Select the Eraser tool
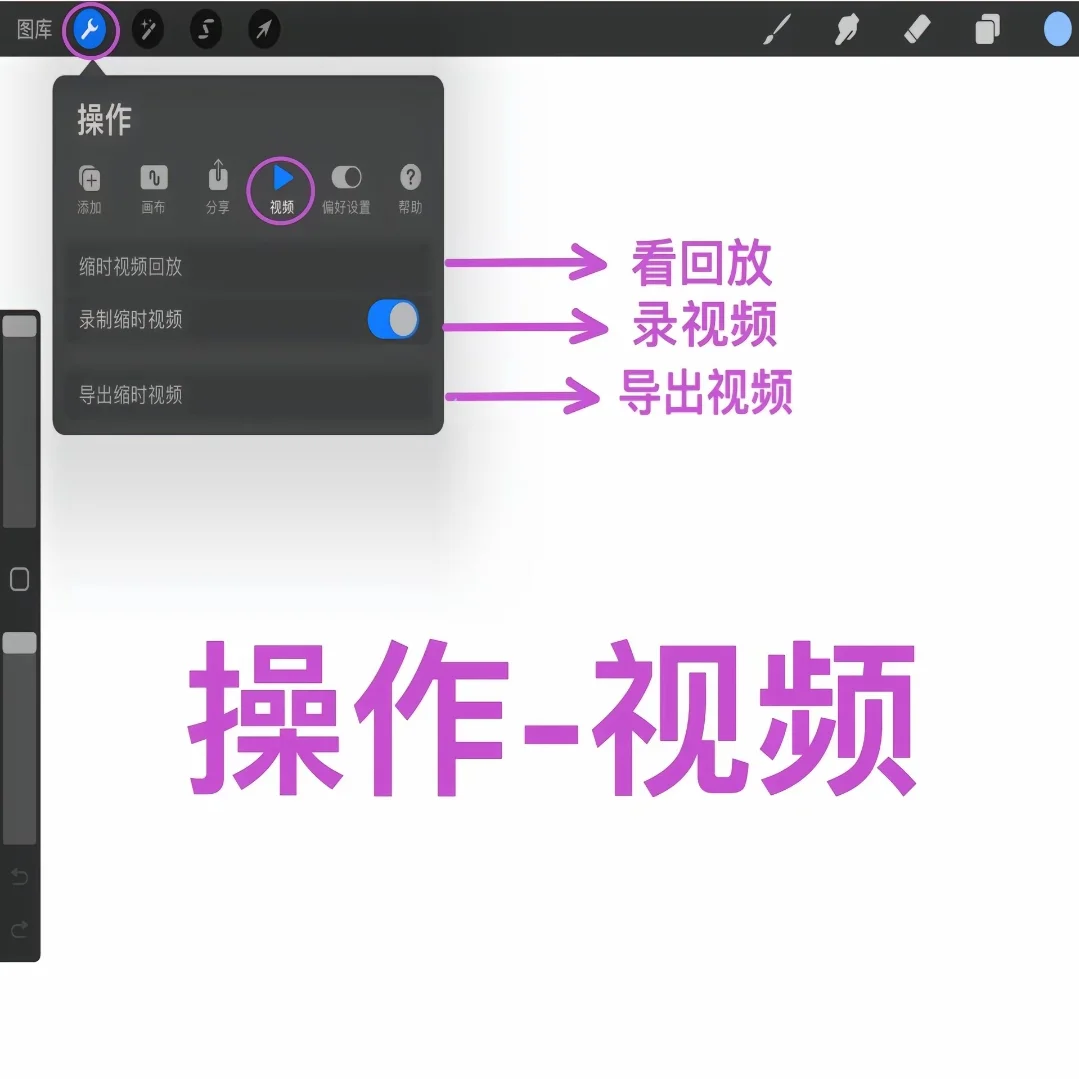 coord(916,29)
